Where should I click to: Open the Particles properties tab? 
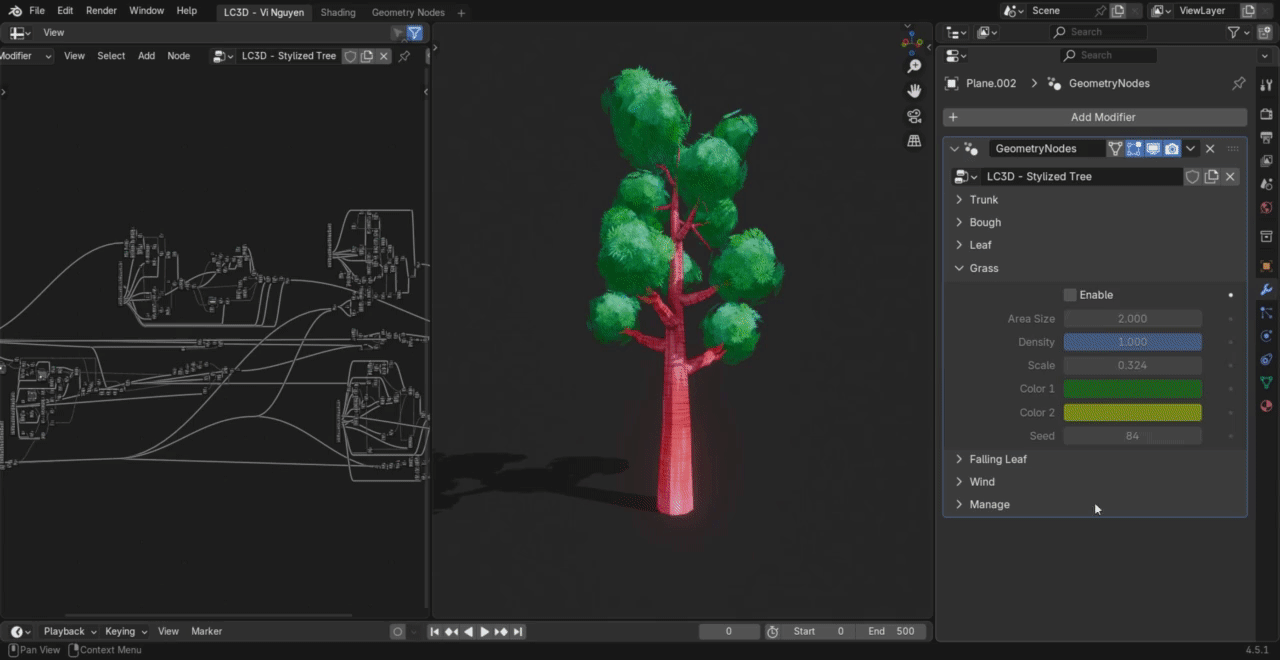(x=1266, y=313)
